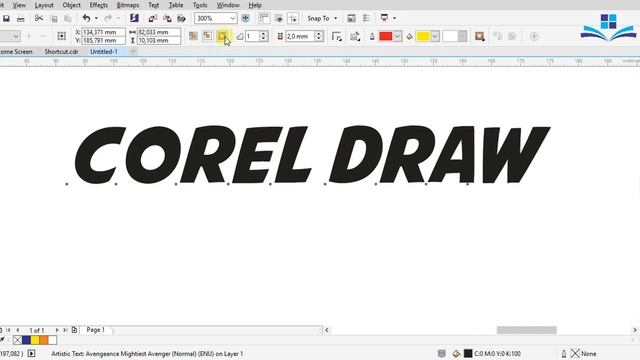Open the yellow fill color dropdown
640x360 pixels.
tap(435, 36)
